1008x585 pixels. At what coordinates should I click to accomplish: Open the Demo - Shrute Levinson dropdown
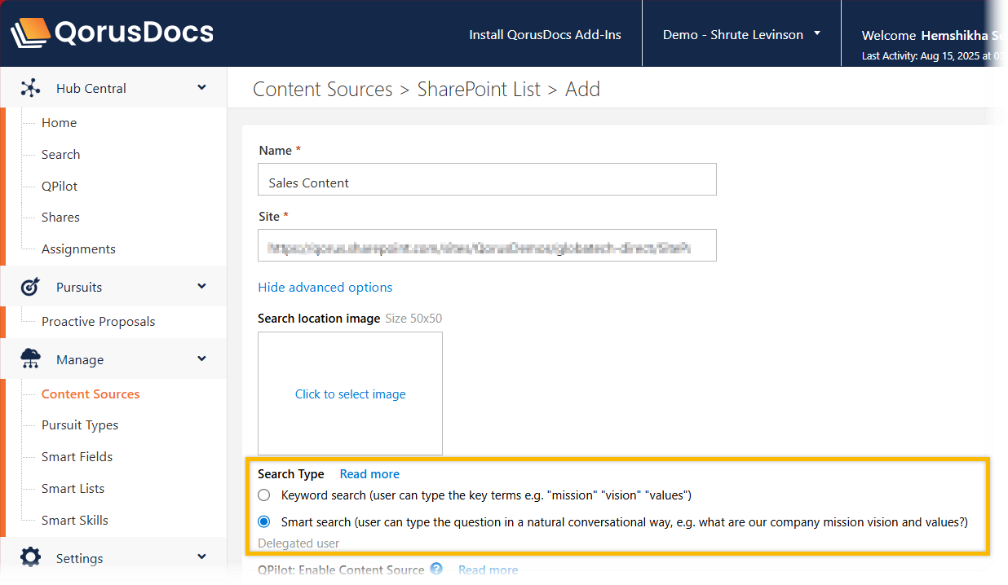(741, 34)
